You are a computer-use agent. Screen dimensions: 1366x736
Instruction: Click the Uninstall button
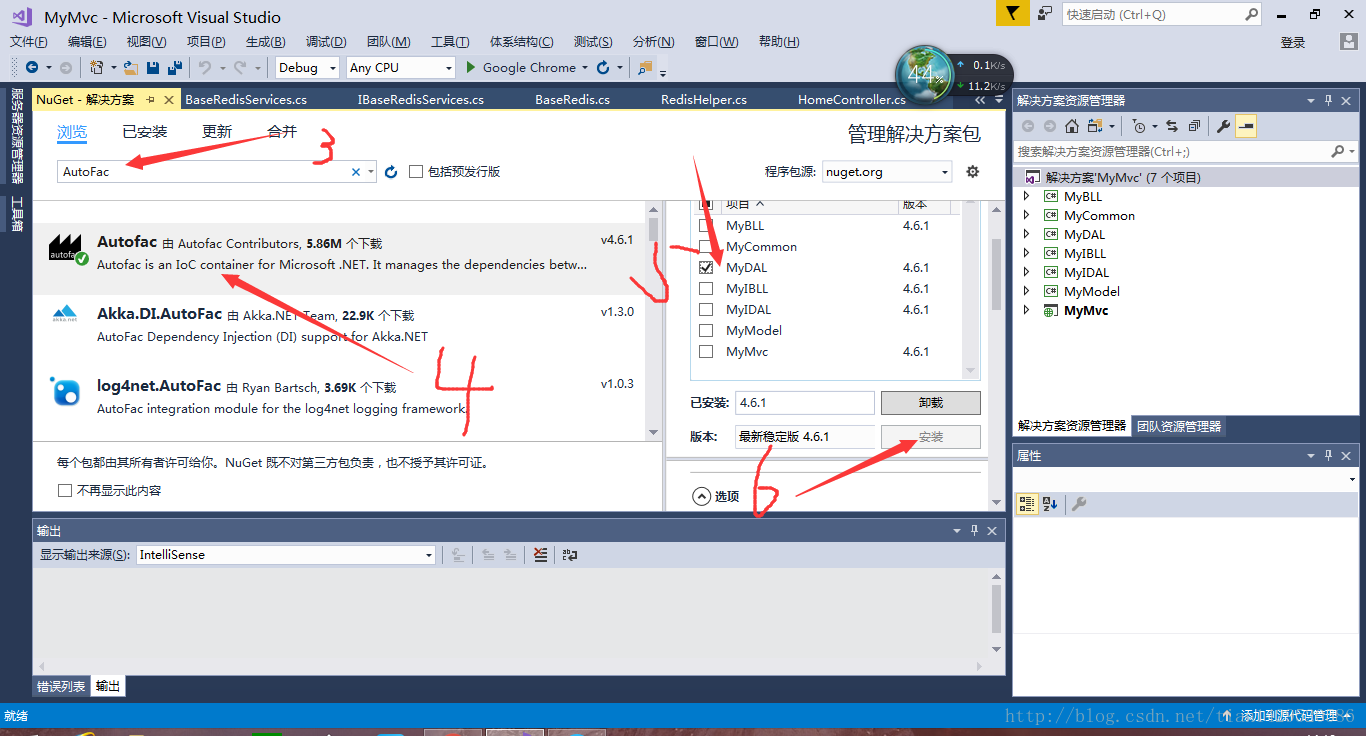point(931,403)
